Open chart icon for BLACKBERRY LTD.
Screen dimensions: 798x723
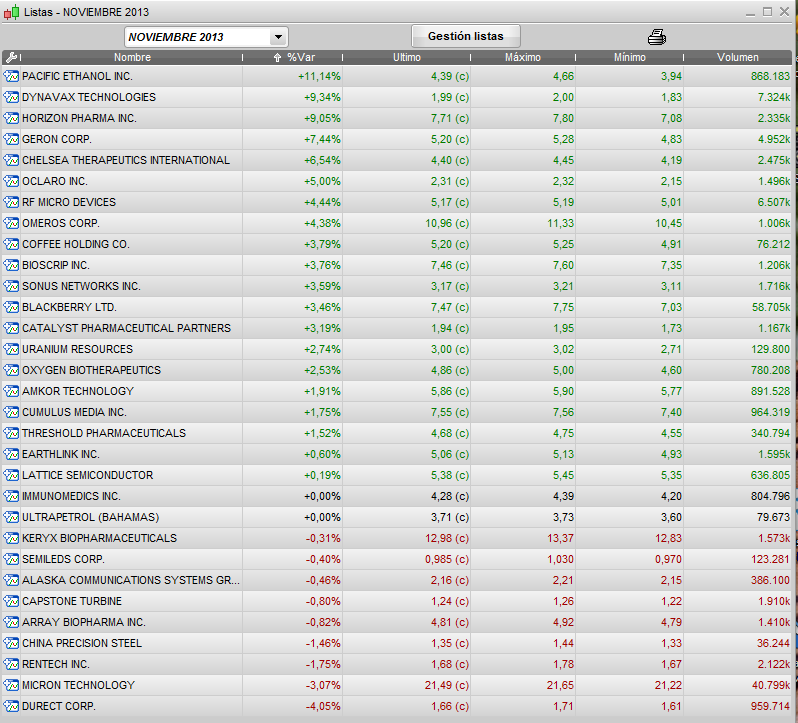[x=11, y=307]
